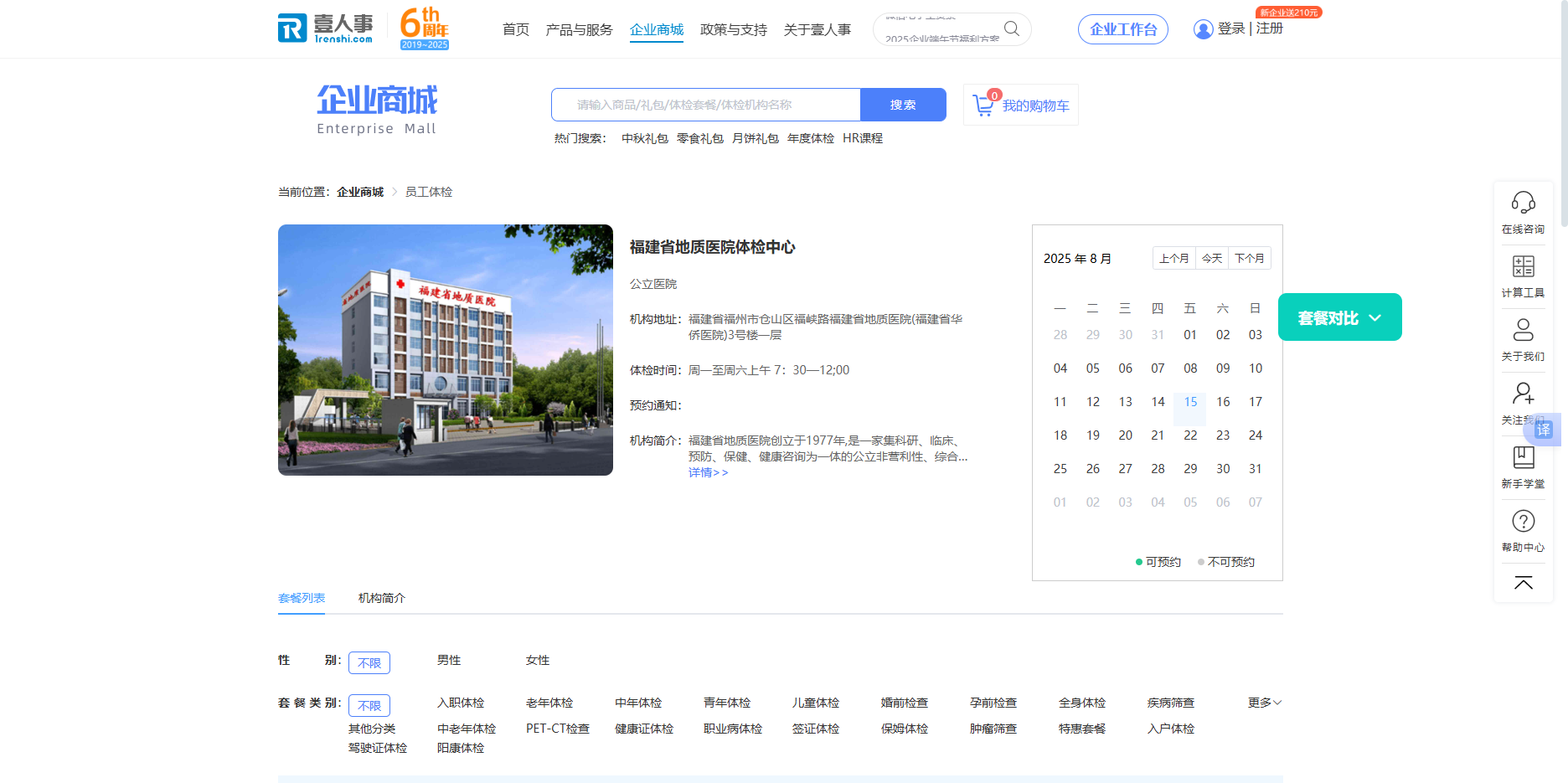The width and height of the screenshot is (1568, 783).
Task: Select 儿童体检 package category
Action: pyautogui.click(x=816, y=703)
